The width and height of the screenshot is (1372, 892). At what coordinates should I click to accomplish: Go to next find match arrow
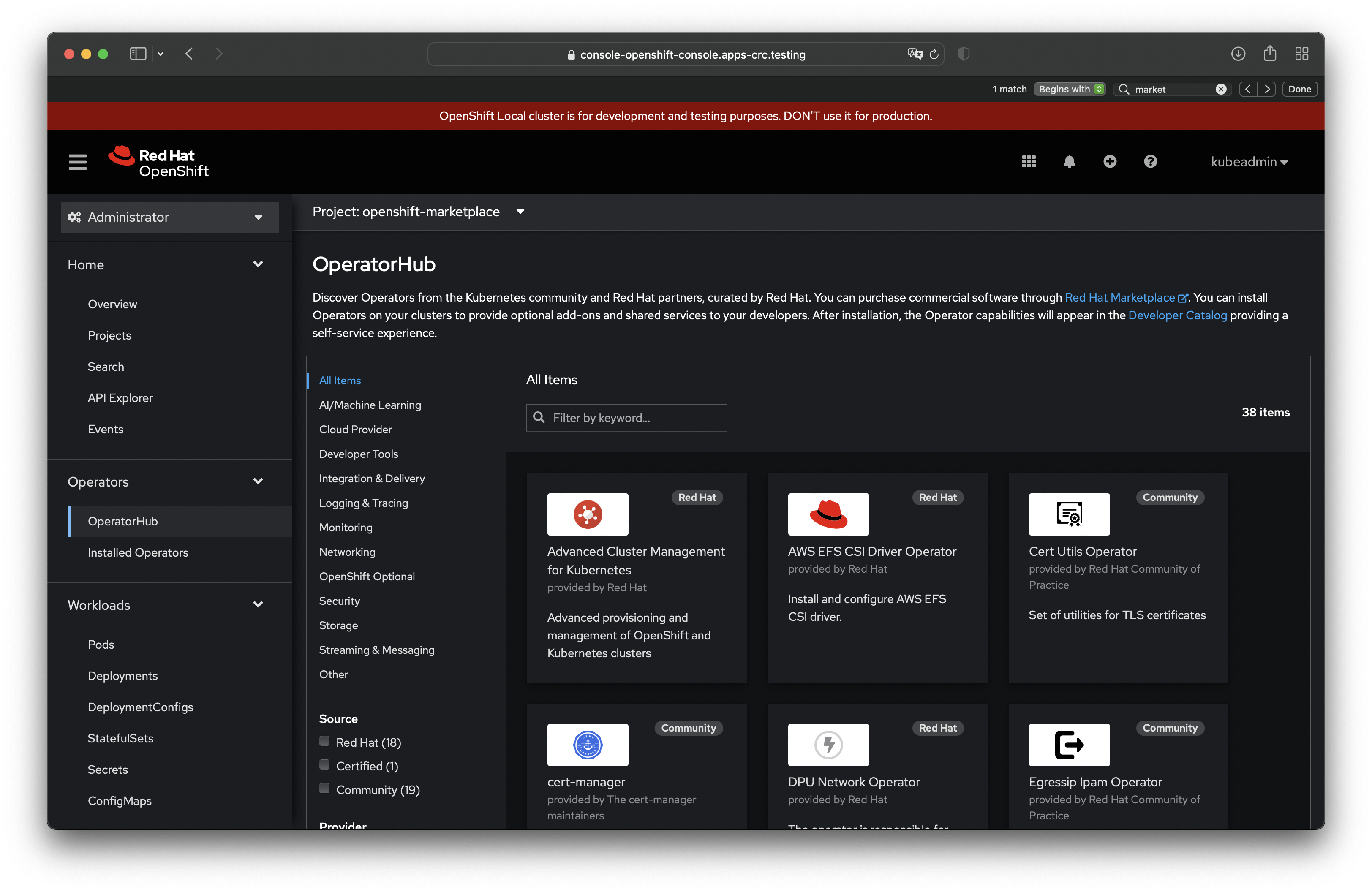[1266, 89]
